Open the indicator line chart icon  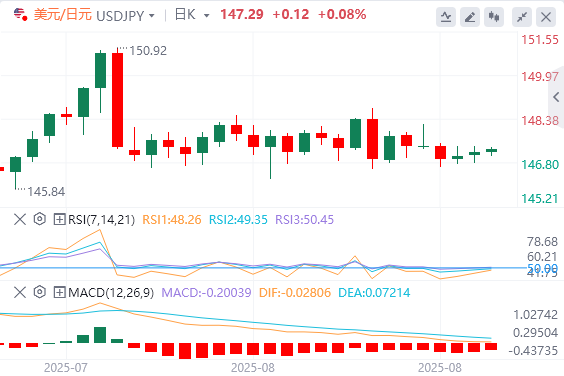pyautogui.click(x=446, y=17)
